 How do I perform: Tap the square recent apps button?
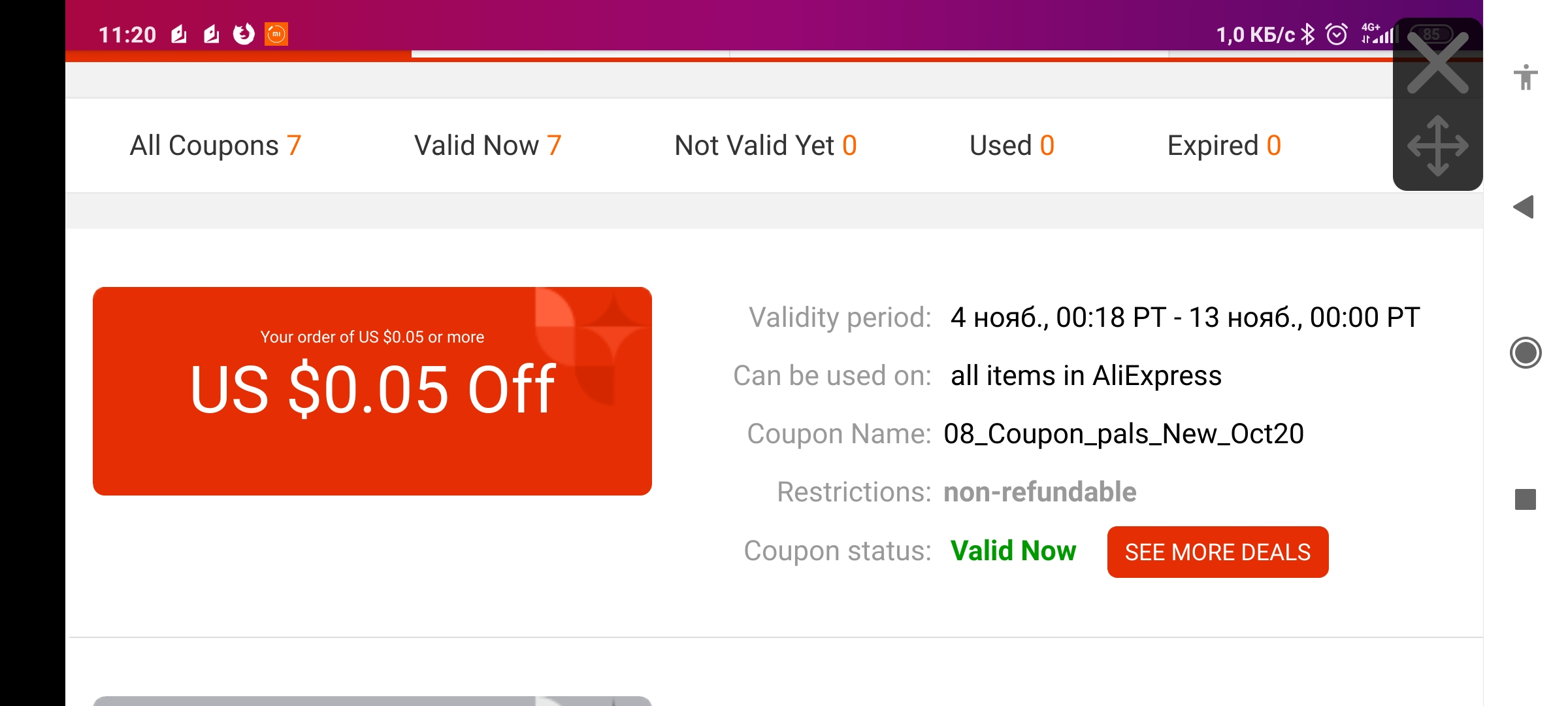(1526, 499)
